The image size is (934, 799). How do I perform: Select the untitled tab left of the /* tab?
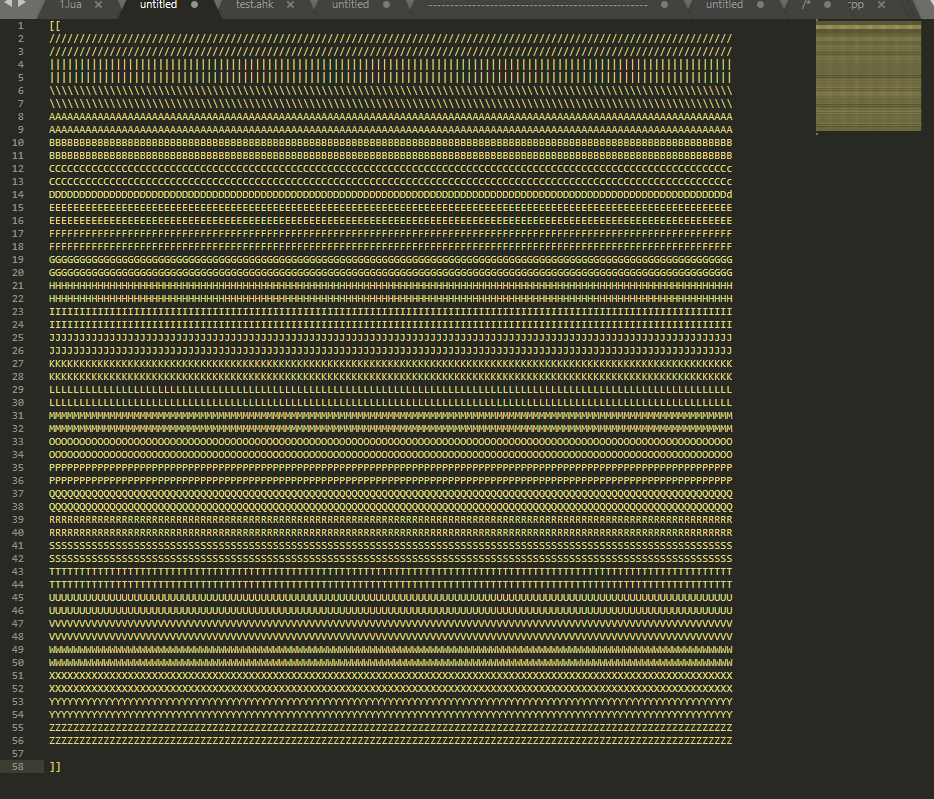click(724, 5)
